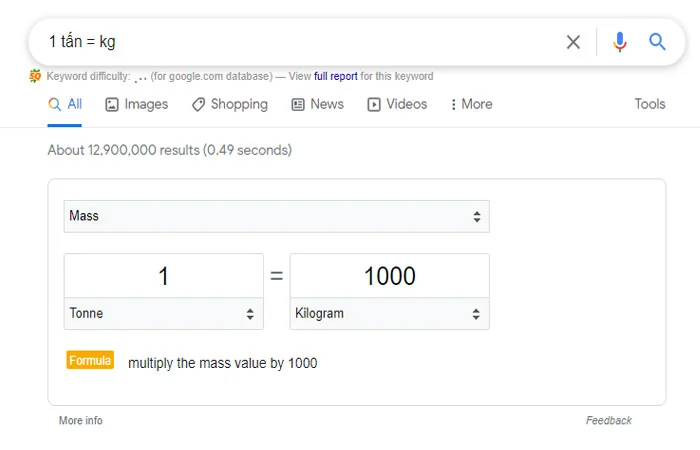The image size is (700, 450).
Task: Click inside the search box text '1 tấn = kg'
Action: tap(82, 42)
